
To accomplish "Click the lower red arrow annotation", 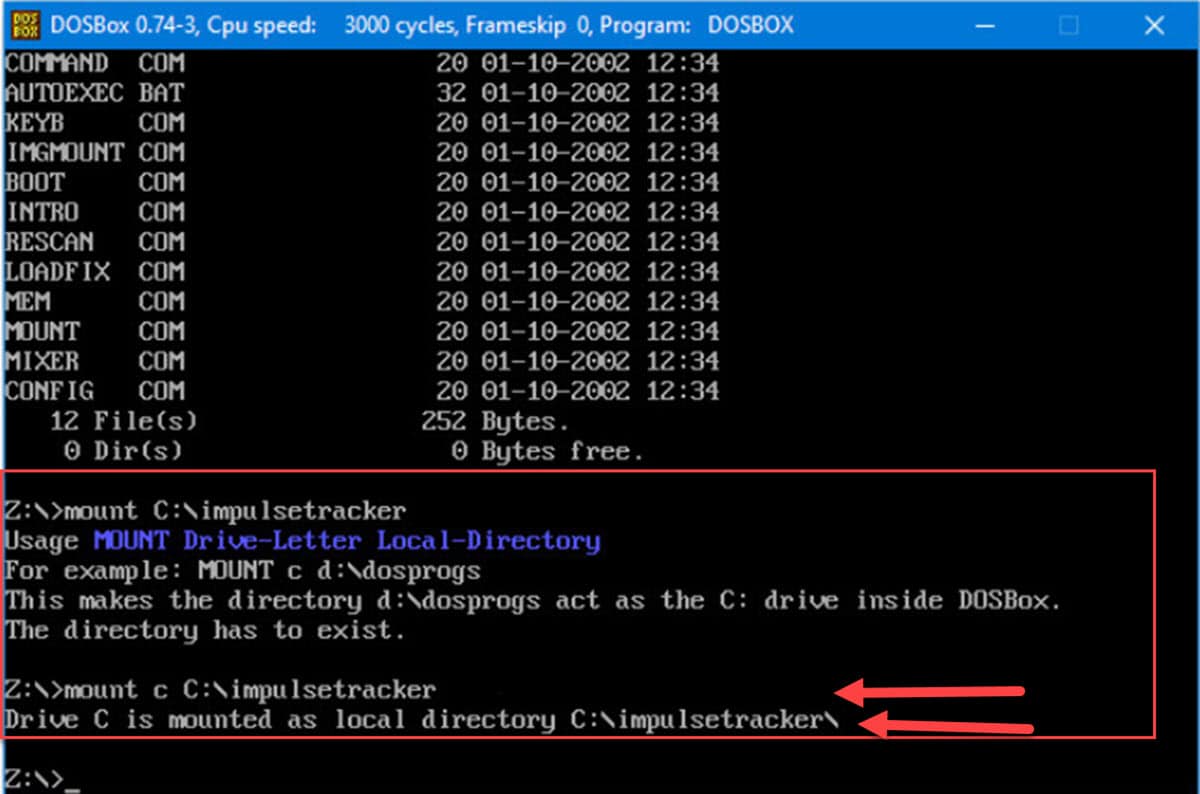I will (x=945, y=727).
